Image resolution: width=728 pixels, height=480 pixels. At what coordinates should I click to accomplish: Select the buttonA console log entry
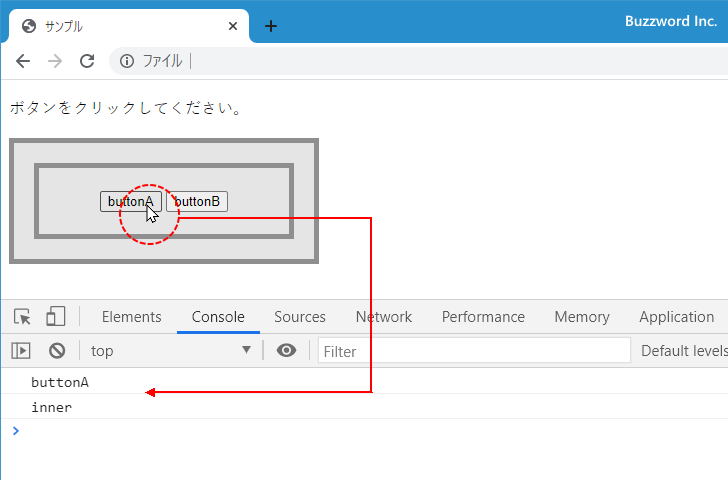pyautogui.click(x=364, y=382)
